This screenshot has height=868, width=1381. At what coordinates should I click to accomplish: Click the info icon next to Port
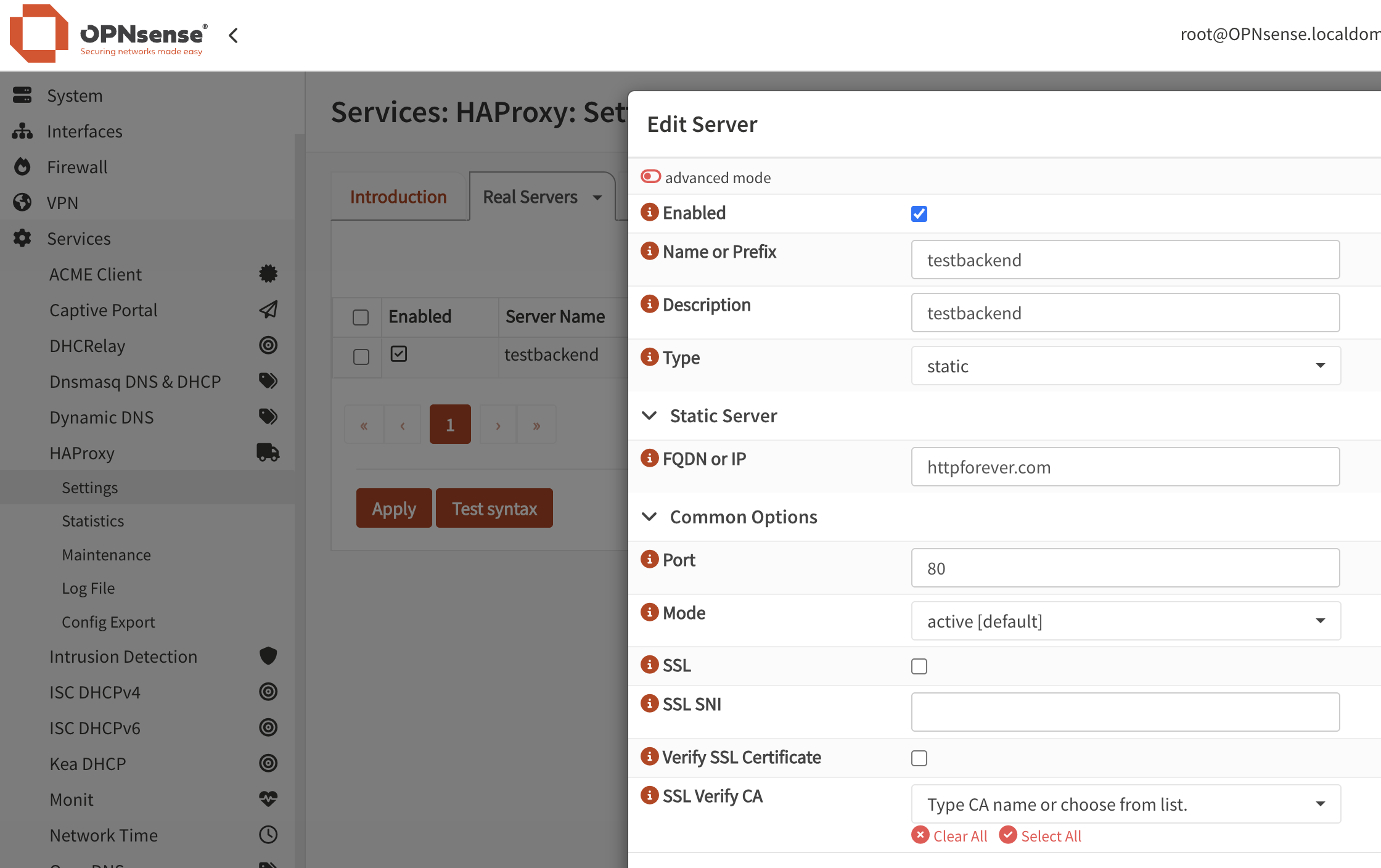pos(649,559)
